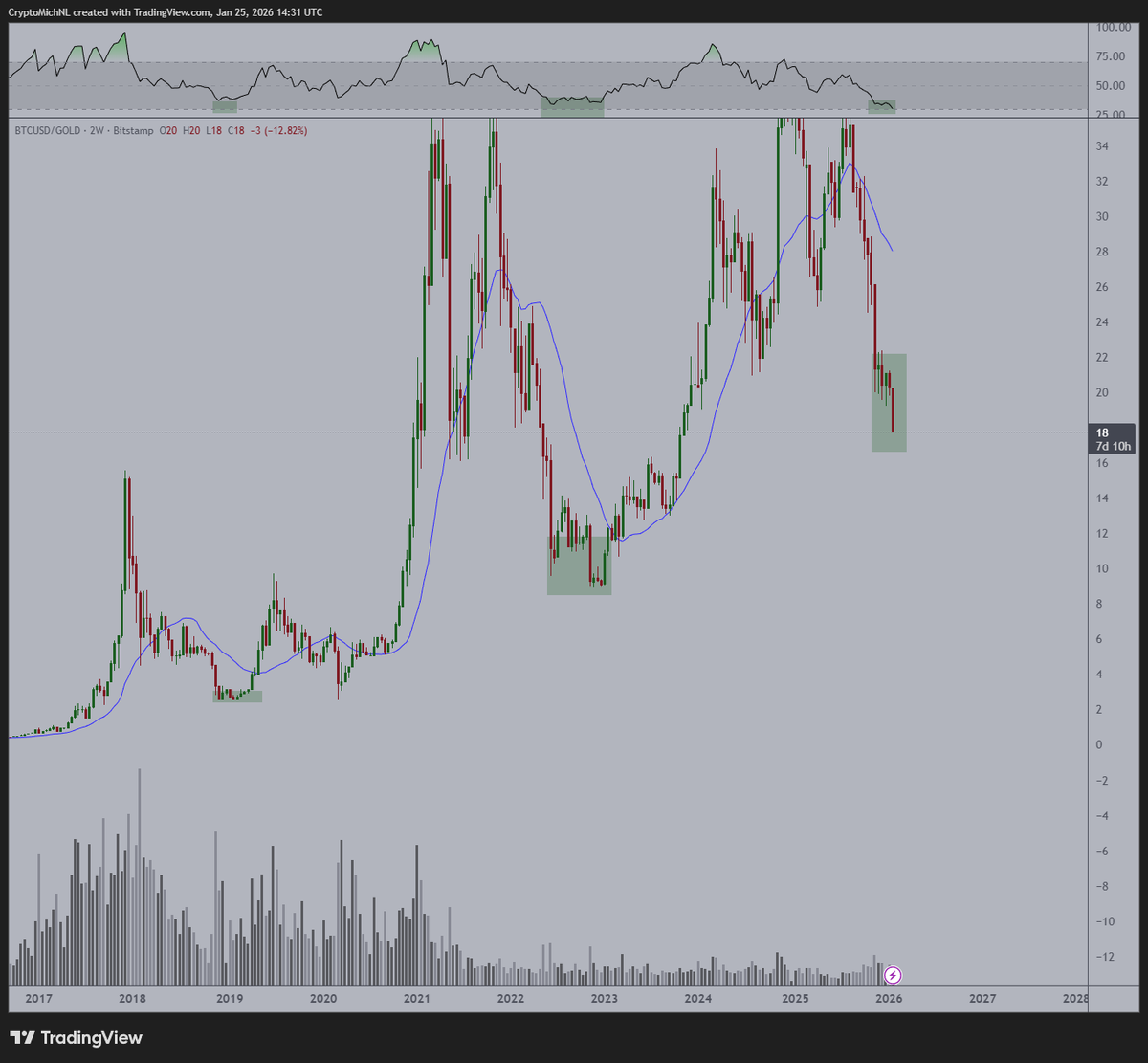1148x1063 pixels.
Task: Click the green shaded support box near 2026
Action: click(x=888, y=402)
